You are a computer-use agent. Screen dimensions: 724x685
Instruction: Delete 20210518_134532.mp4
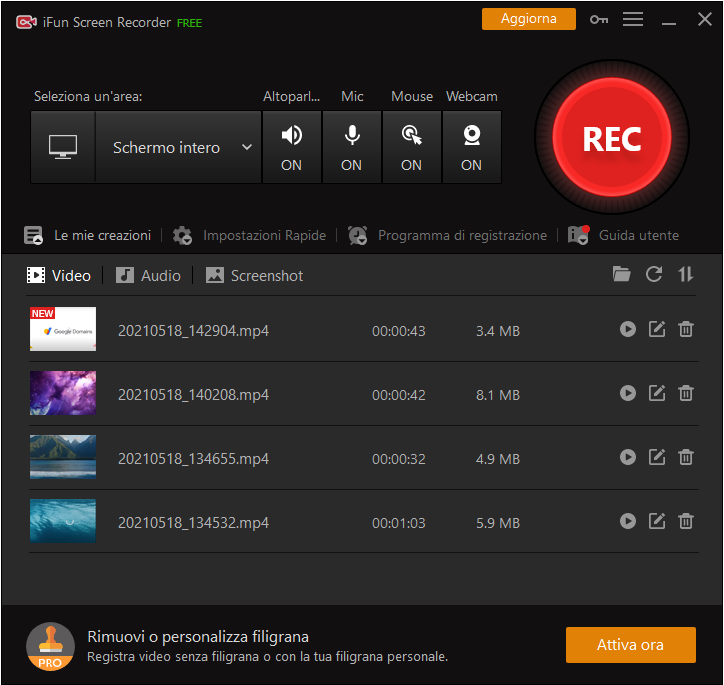pyautogui.click(x=686, y=521)
